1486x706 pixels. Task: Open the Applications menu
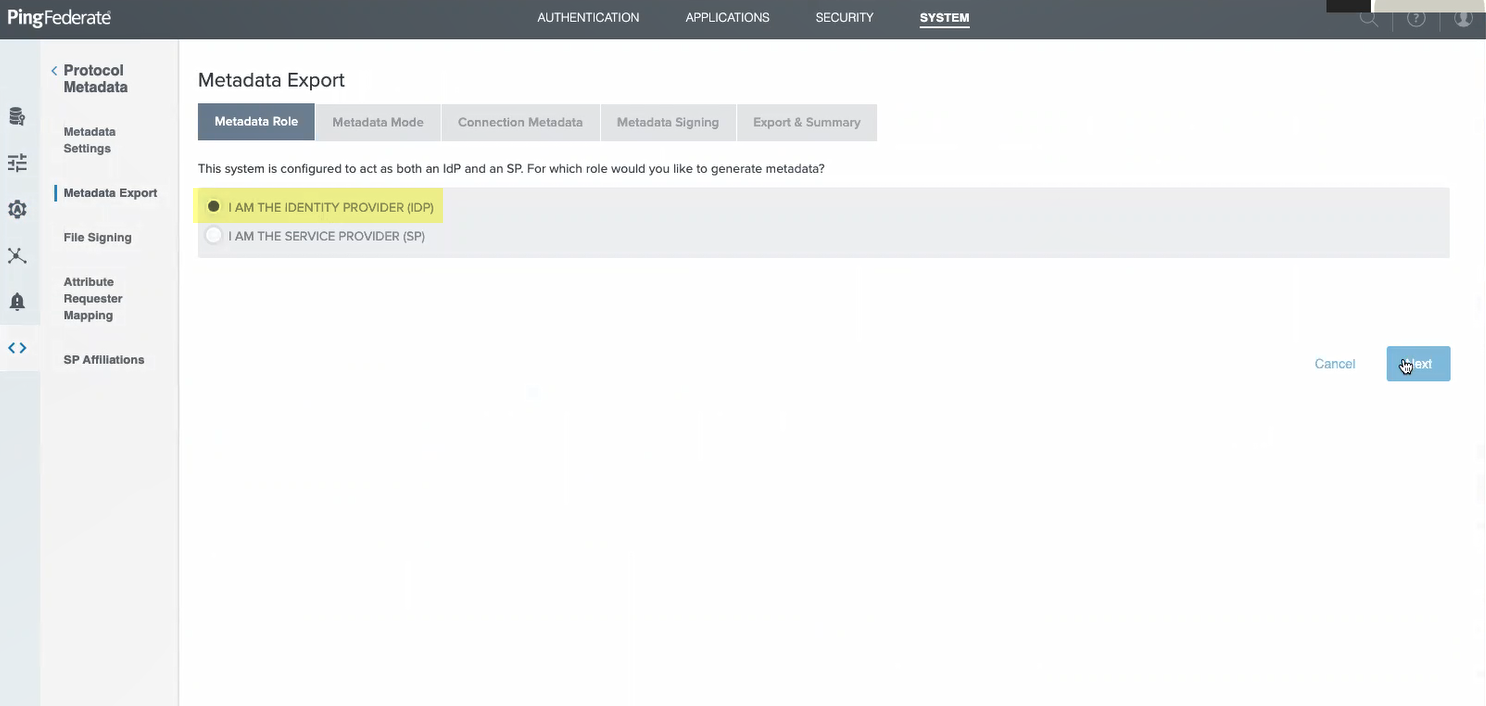[x=727, y=18]
